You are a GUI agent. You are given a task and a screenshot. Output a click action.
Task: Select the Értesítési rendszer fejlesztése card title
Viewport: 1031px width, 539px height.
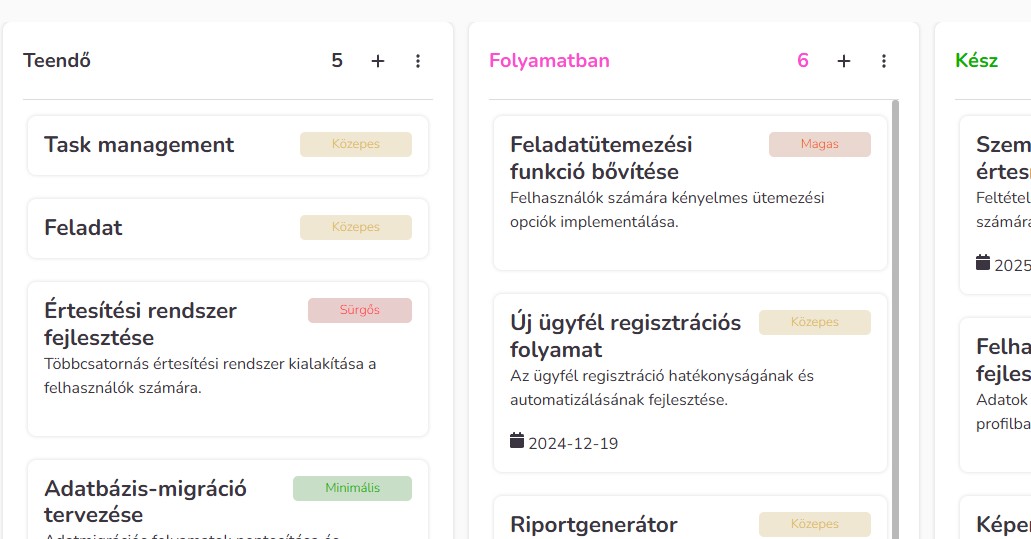[x=140, y=322]
